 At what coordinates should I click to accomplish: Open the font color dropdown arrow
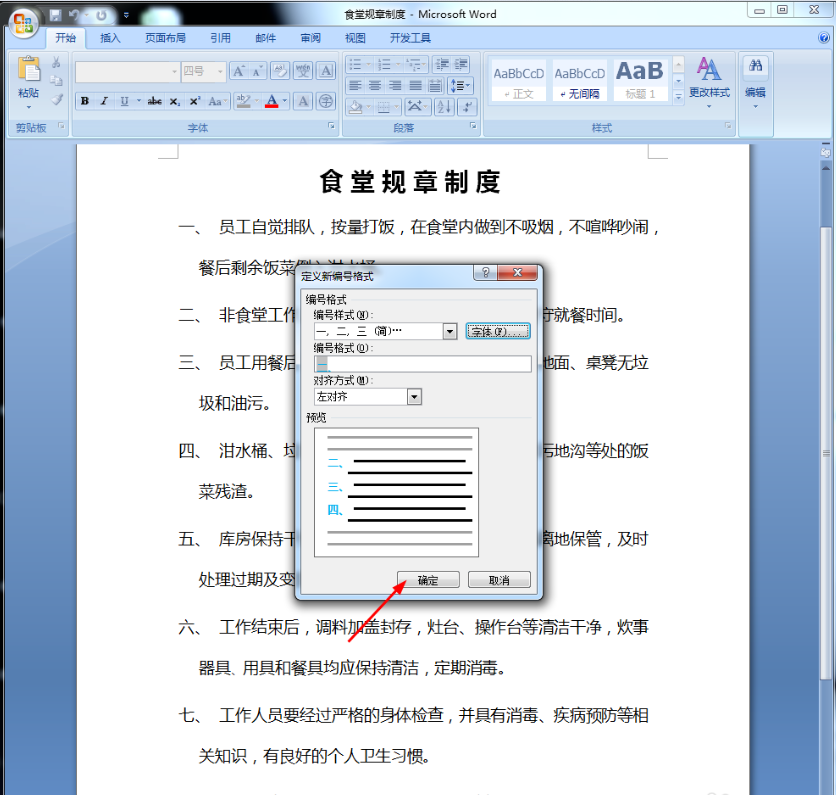[x=285, y=101]
